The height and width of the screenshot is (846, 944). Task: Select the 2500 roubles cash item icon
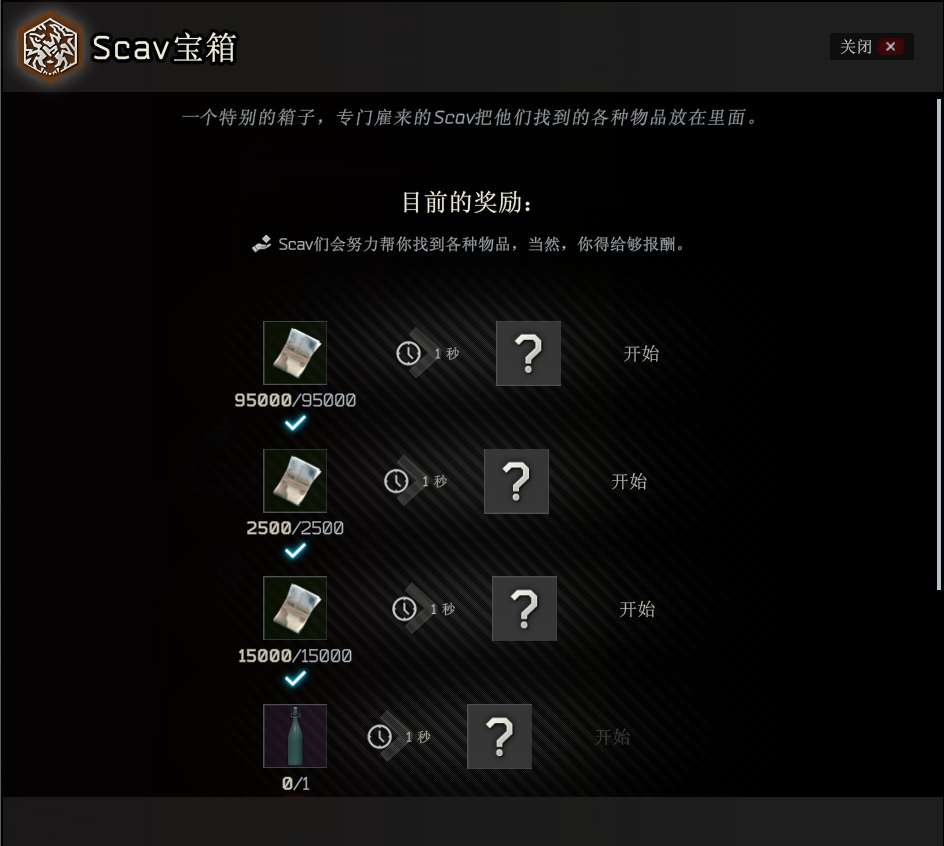tap(295, 481)
